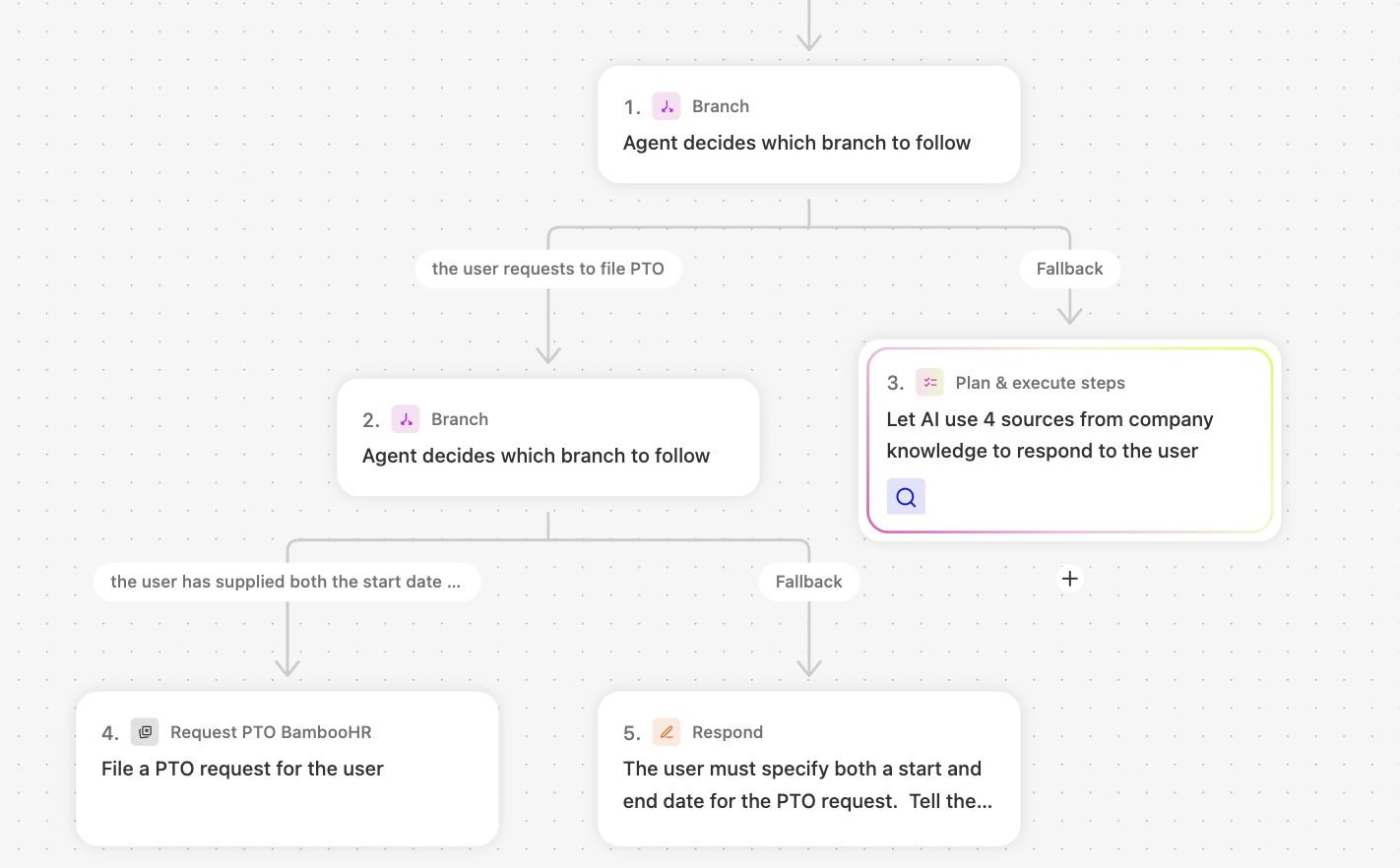Screen dimensions: 1400x868
Task: Click the Plan & execute steps checklist icon
Action: pos(929,383)
